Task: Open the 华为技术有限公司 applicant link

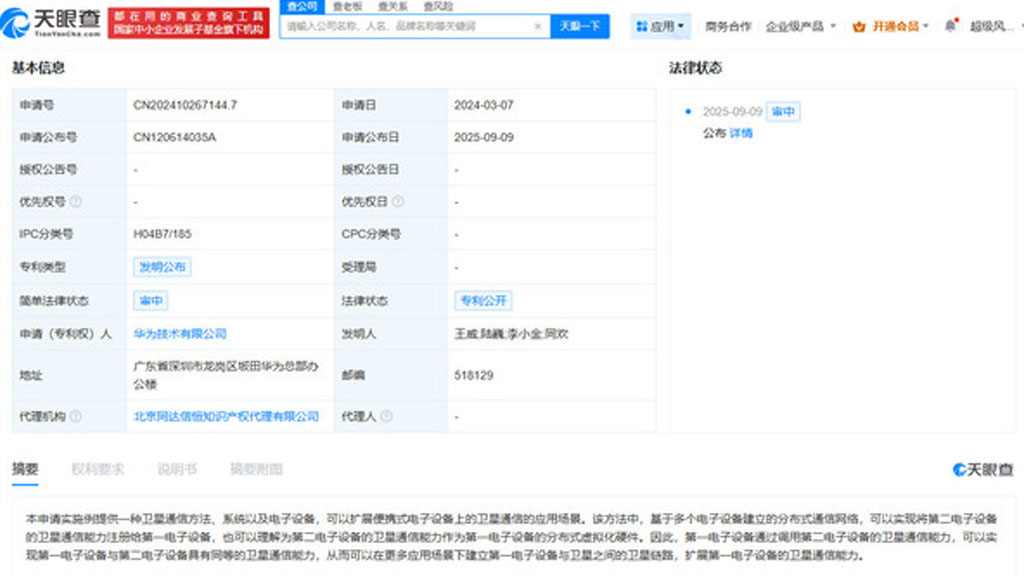Action: 180,334
